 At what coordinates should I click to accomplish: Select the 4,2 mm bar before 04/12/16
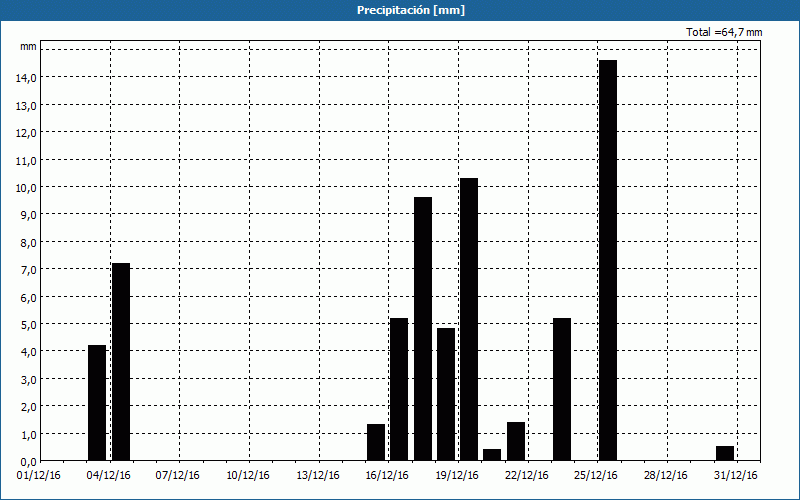coord(97,403)
